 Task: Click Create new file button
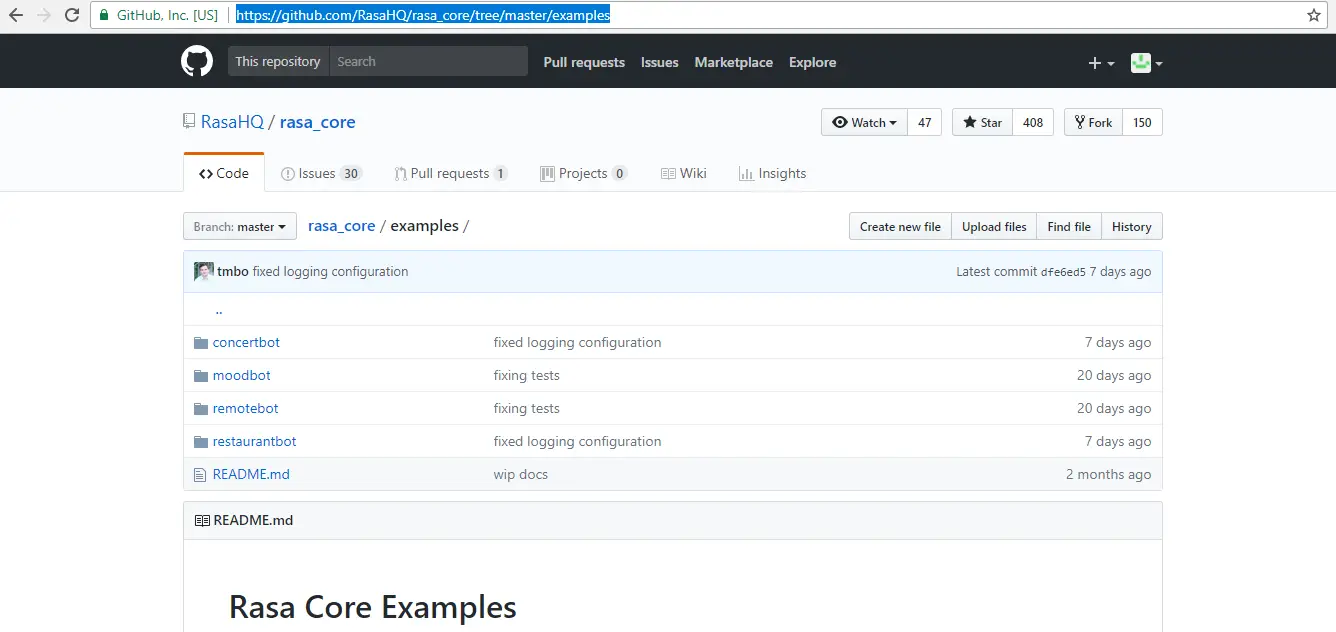point(900,226)
